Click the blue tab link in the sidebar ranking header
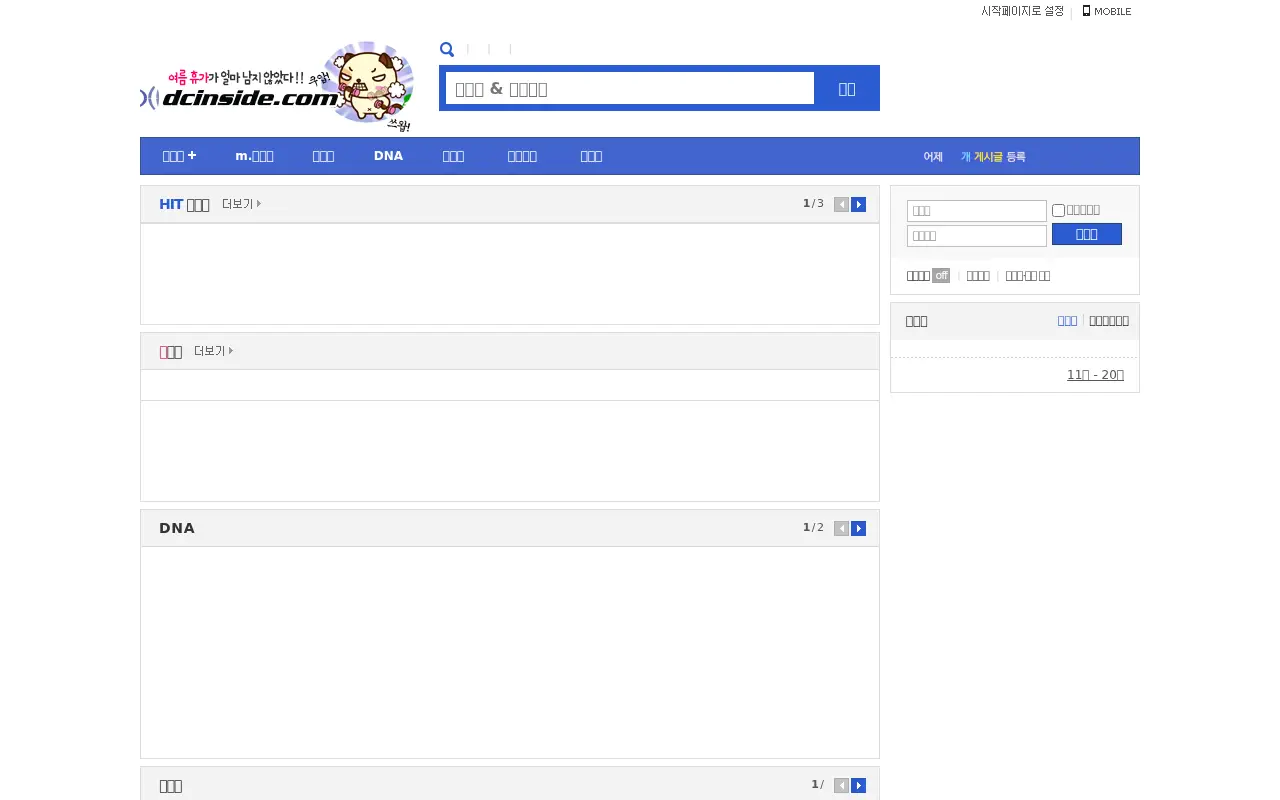1280x800 pixels. point(1067,321)
